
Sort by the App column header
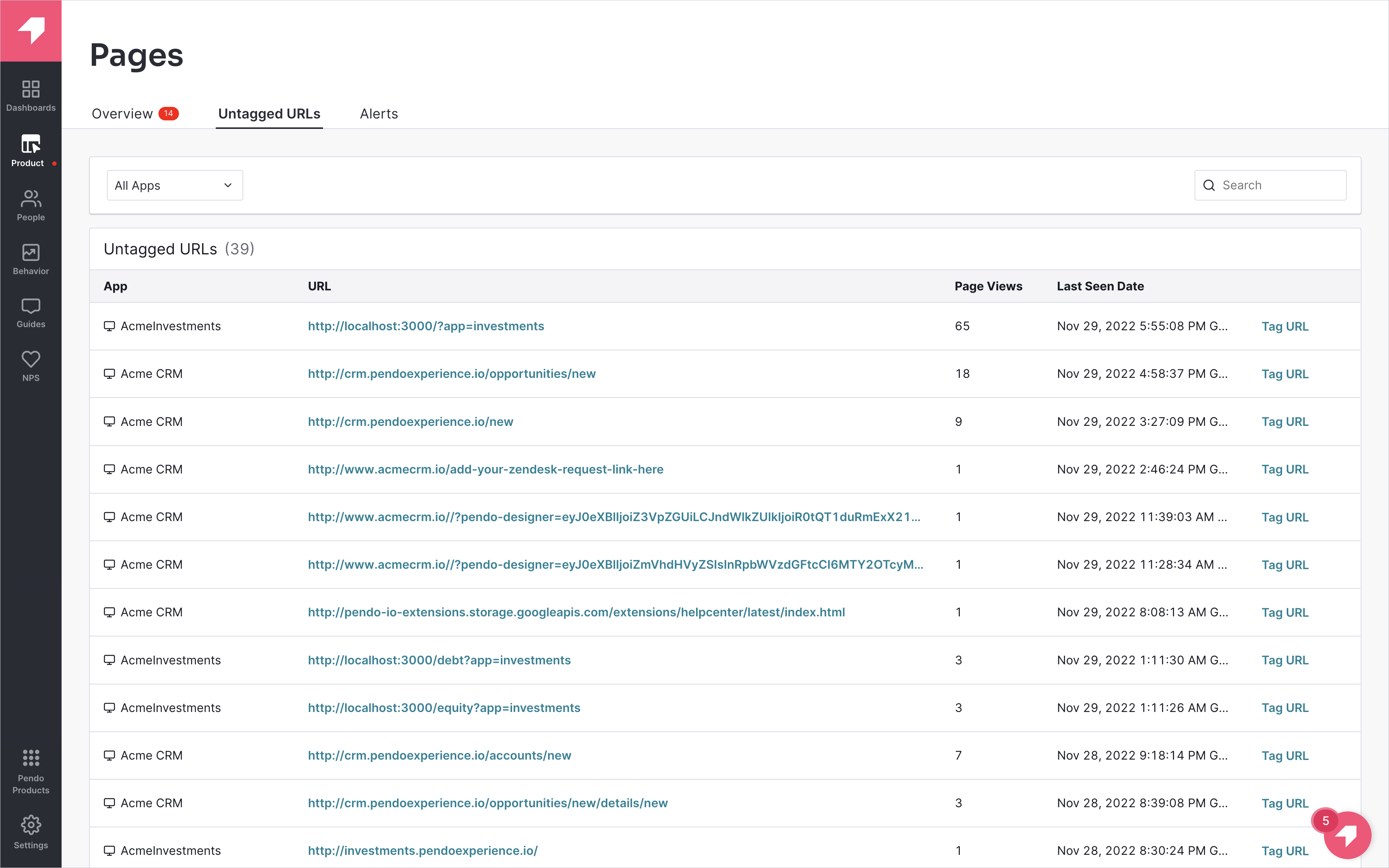[x=115, y=286]
